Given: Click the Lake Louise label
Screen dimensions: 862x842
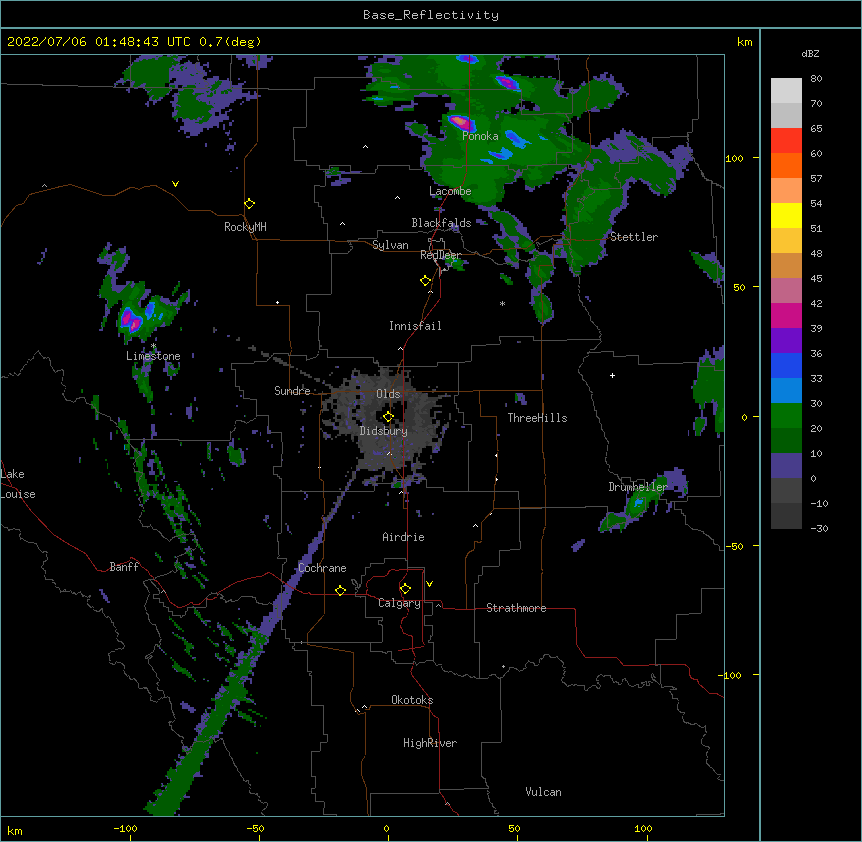Looking at the screenshot, I should click(18, 484).
